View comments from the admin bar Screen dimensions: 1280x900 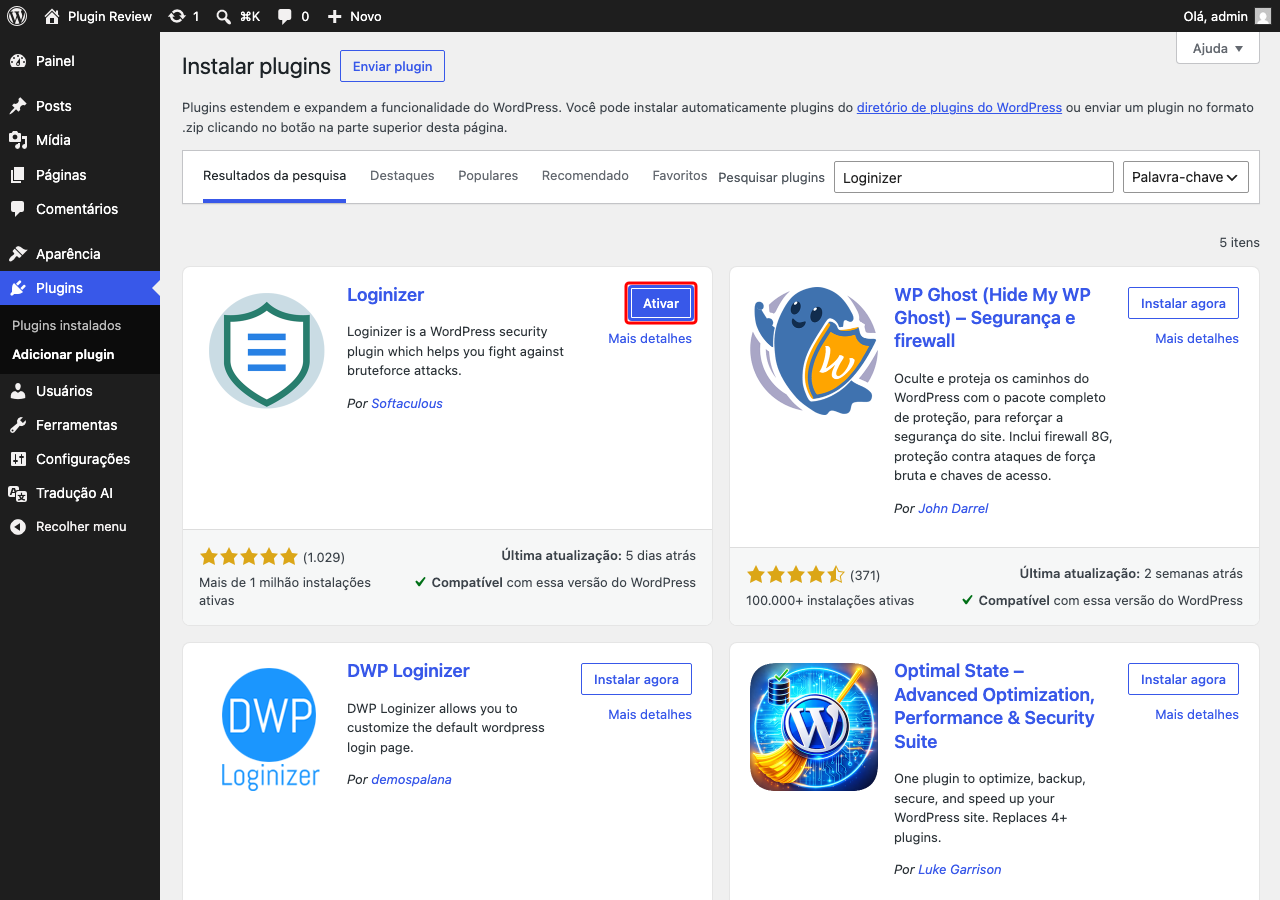pos(293,16)
